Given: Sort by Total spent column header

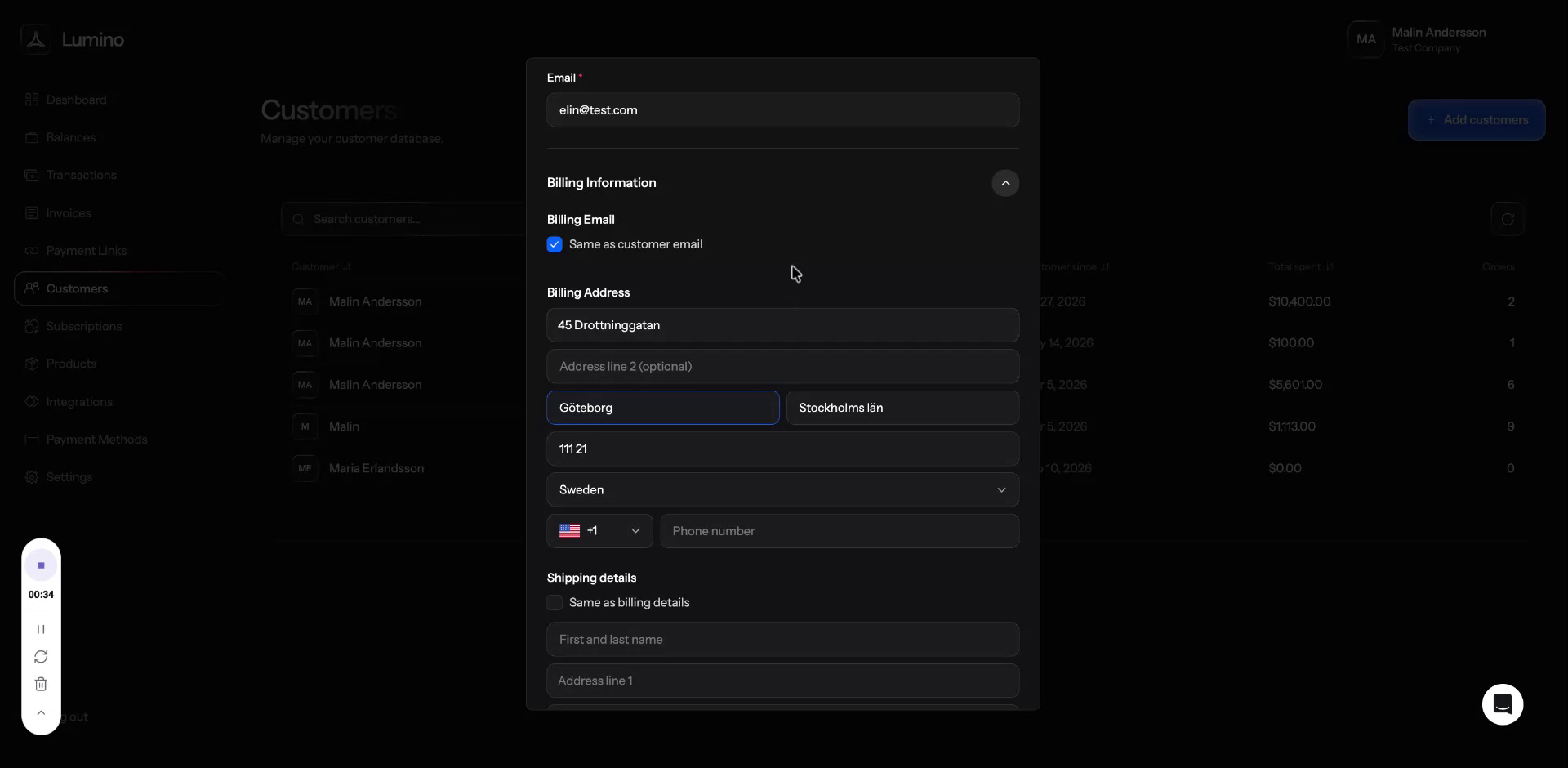Looking at the screenshot, I should [x=1300, y=267].
